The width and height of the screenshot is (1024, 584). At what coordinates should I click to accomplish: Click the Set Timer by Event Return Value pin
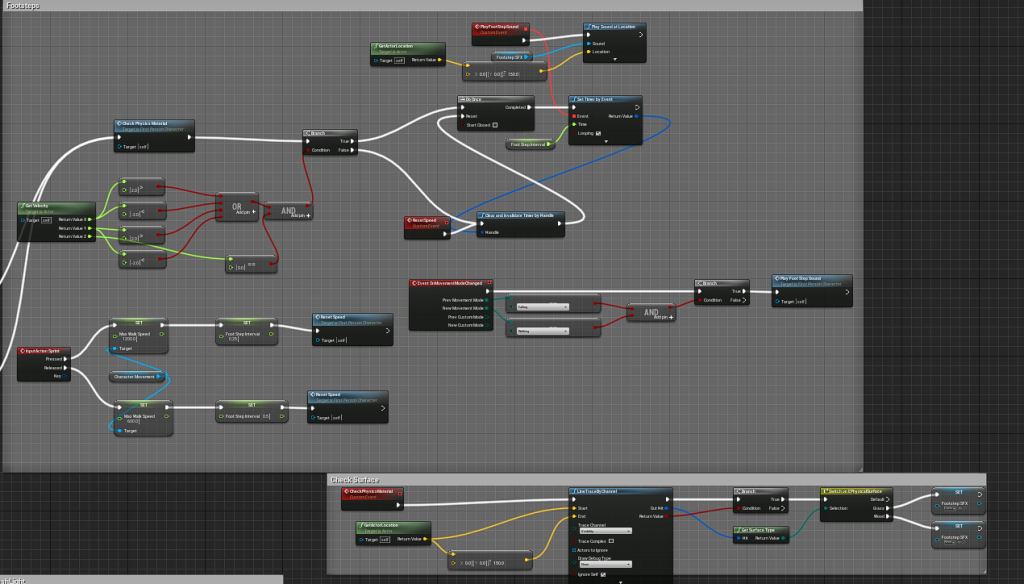click(636, 116)
